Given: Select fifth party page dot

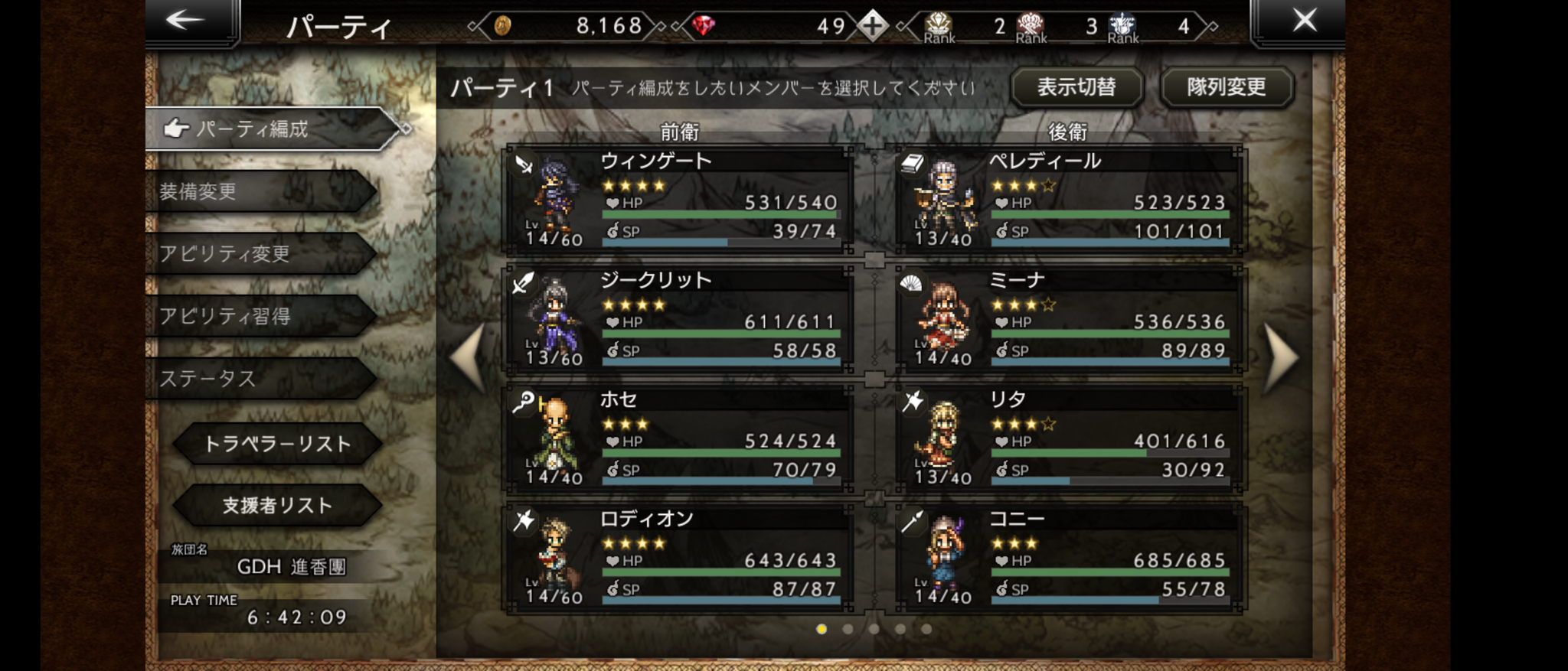Looking at the screenshot, I should click(926, 629).
